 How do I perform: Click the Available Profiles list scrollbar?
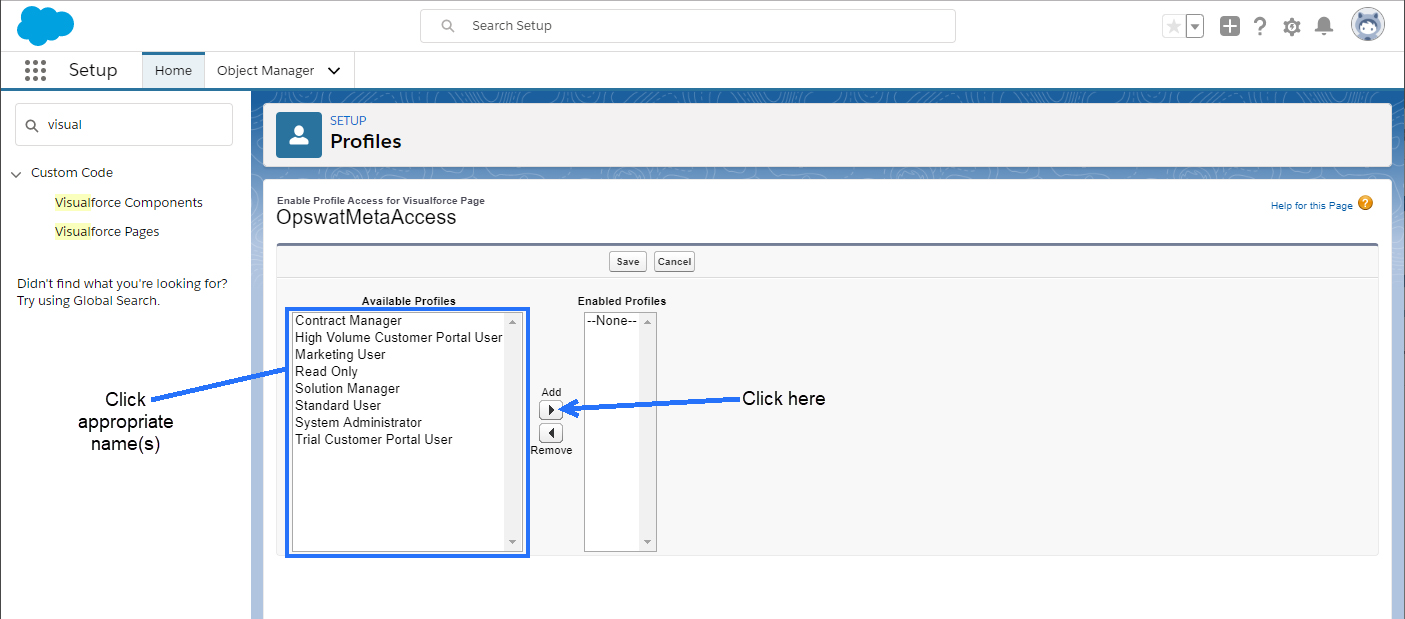click(x=513, y=431)
